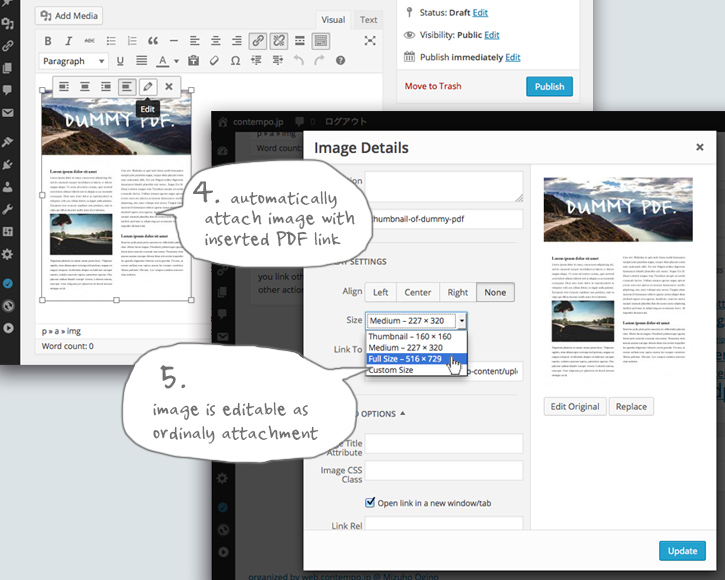Screen dimensions: 725x580
Task: Toggle the toolbar kitchen sink
Action: (x=321, y=41)
